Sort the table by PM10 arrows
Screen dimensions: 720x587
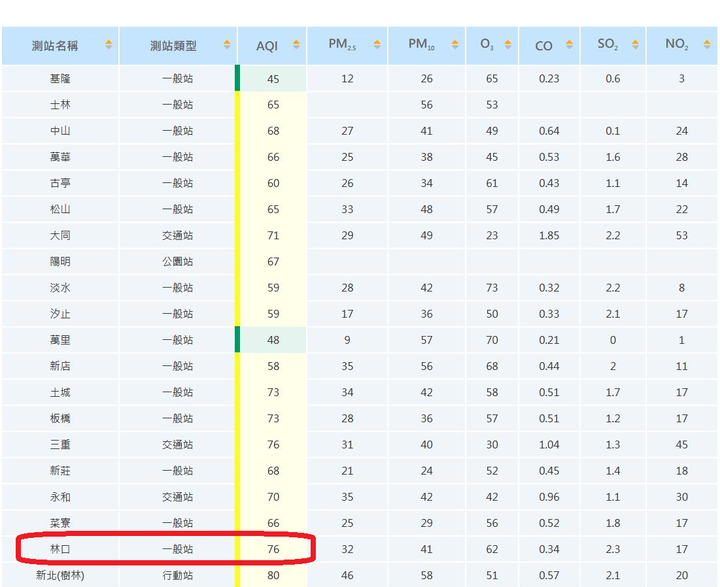pos(455,45)
